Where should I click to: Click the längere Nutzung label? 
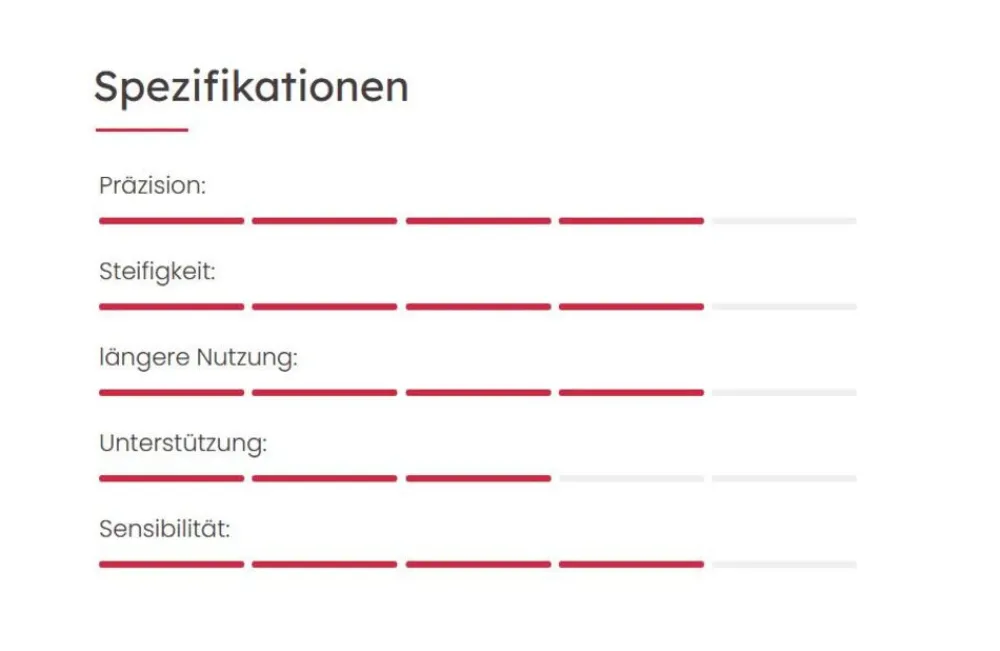point(198,358)
